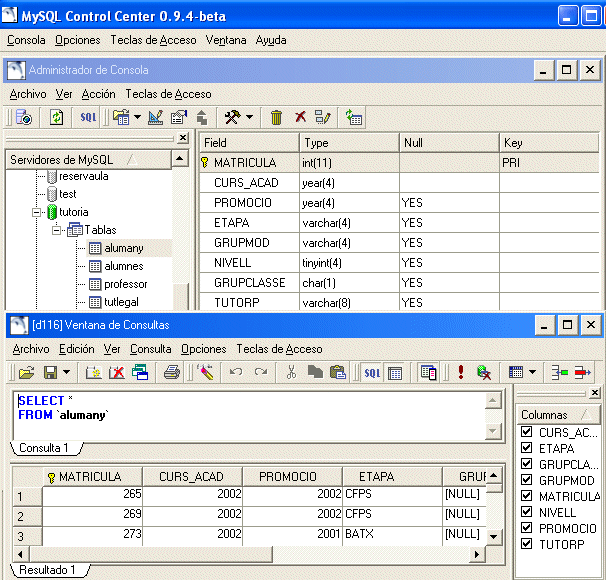Click the yellow trash empty table icon

276,117
